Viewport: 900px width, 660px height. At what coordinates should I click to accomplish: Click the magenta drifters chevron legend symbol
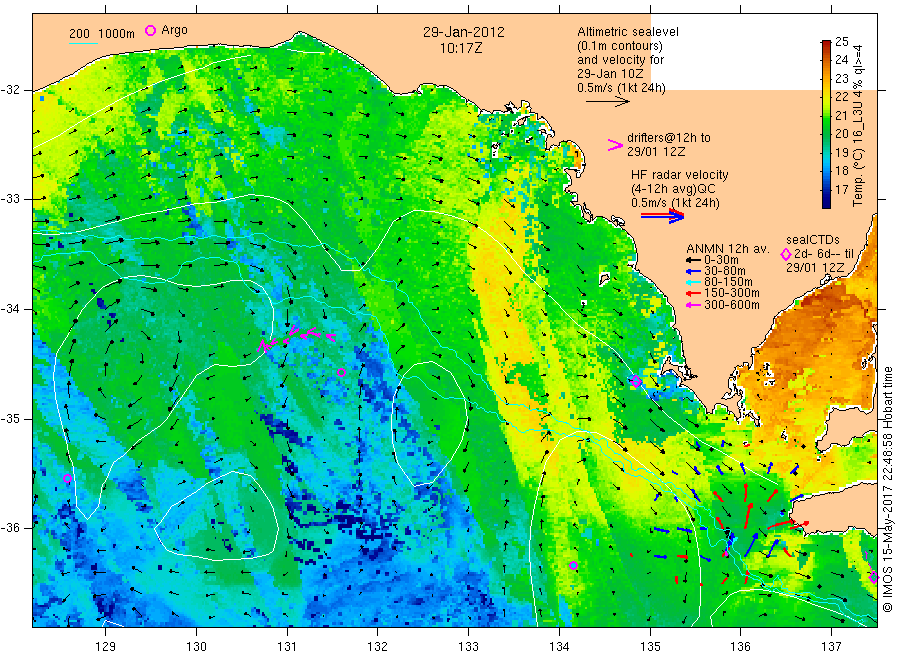click(615, 145)
